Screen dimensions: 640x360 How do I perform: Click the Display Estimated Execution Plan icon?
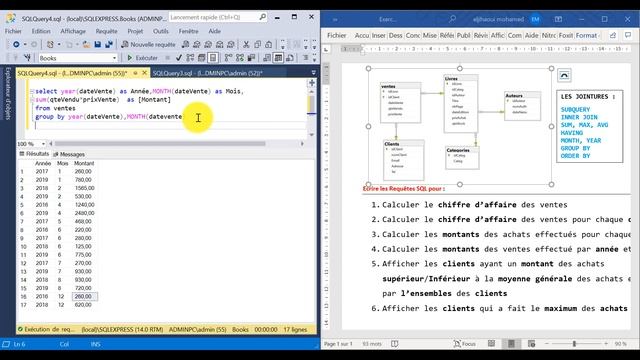[190, 58]
